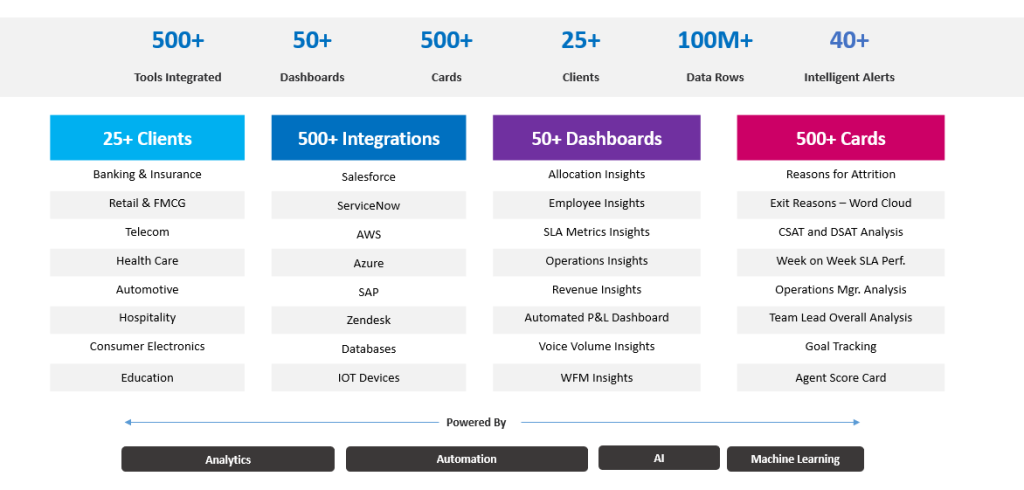The image size is (1024, 490).
Task: Click the Salesforce integration entry
Action: (368, 177)
